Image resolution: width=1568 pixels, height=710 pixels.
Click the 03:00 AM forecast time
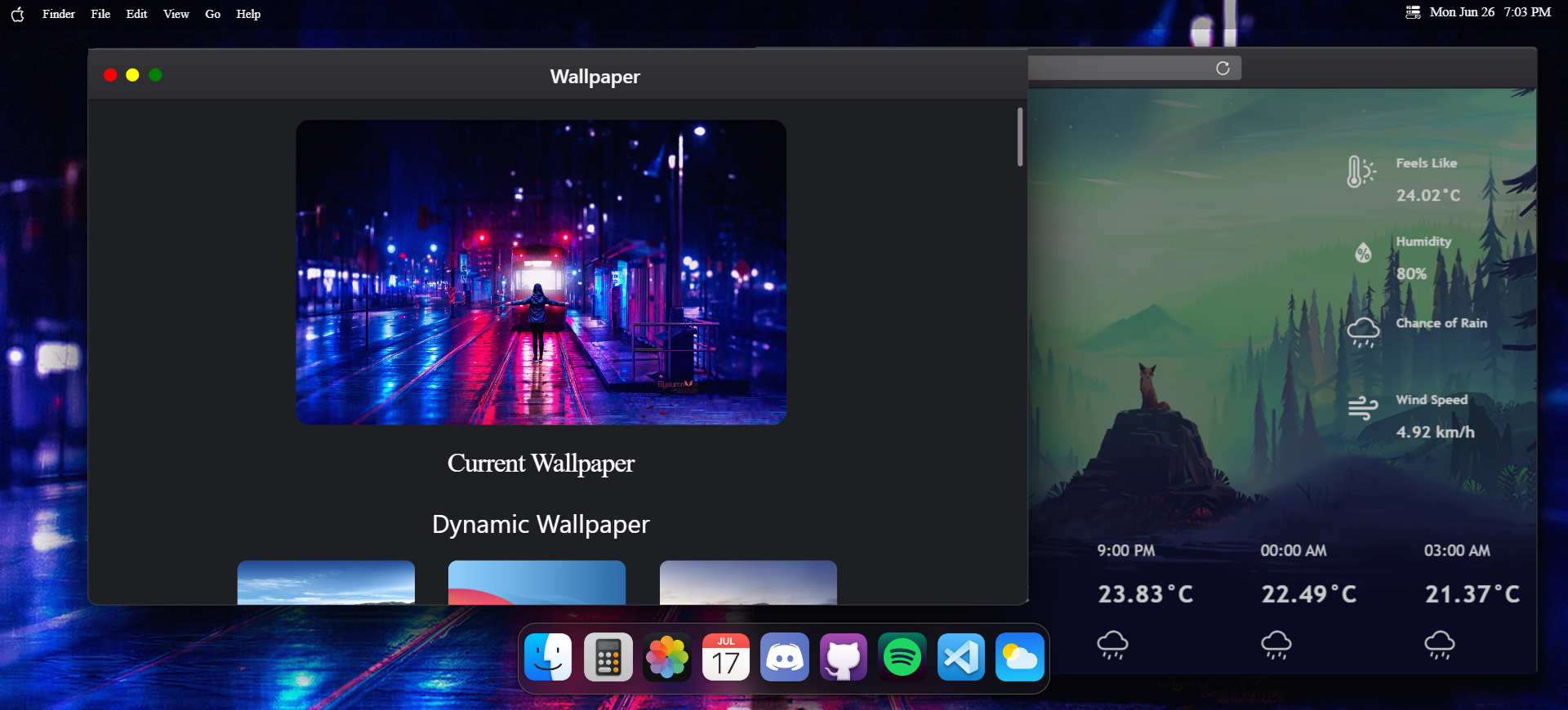[x=1457, y=551]
